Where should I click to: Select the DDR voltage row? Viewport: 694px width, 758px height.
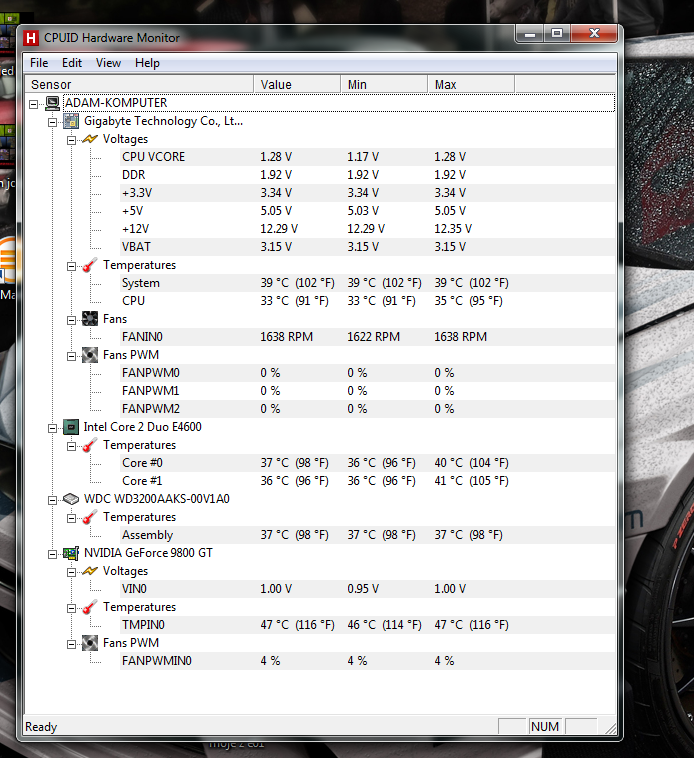(367, 175)
